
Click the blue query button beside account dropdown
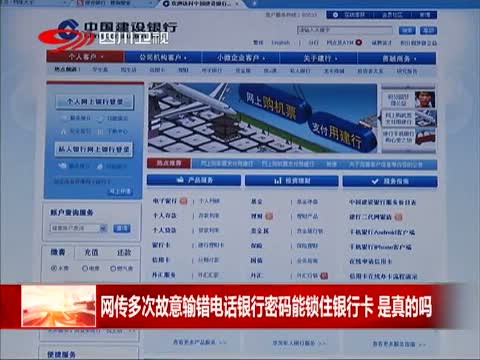[122, 228]
